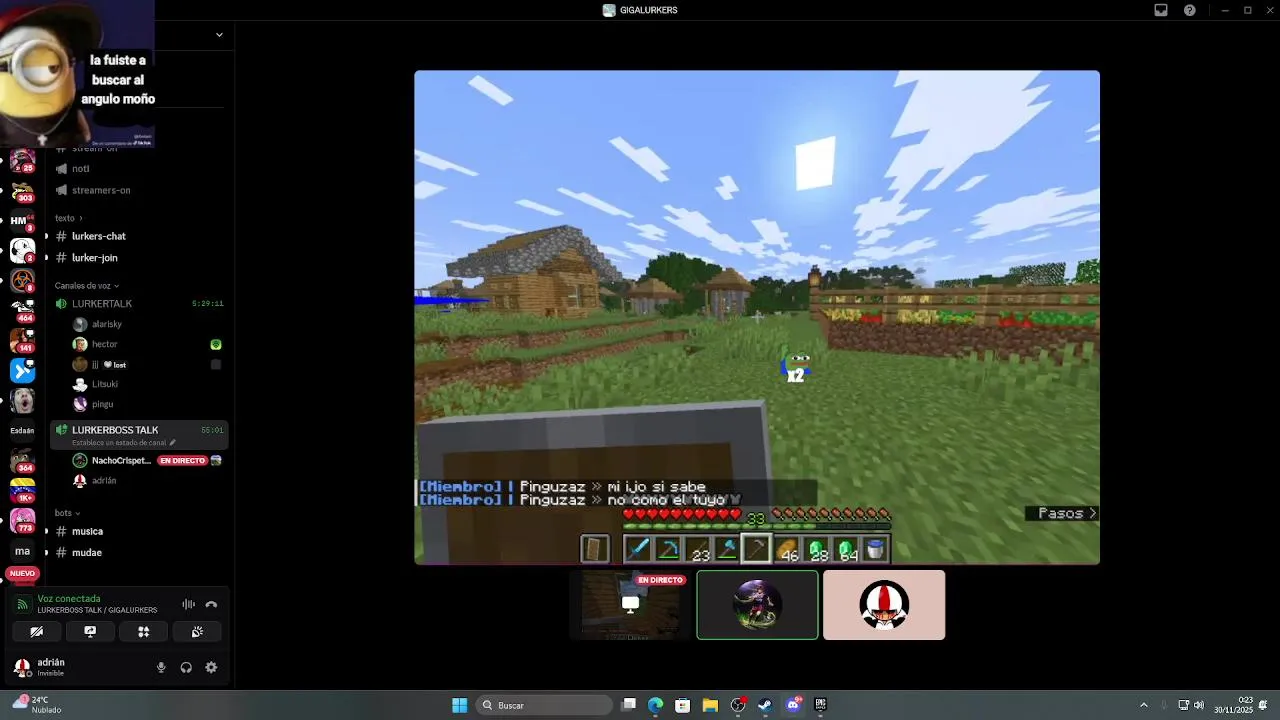Click 'Voz conectada' connection status
Viewport: 1280px width, 720px height.
pyautogui.click(x=69, y=599)
